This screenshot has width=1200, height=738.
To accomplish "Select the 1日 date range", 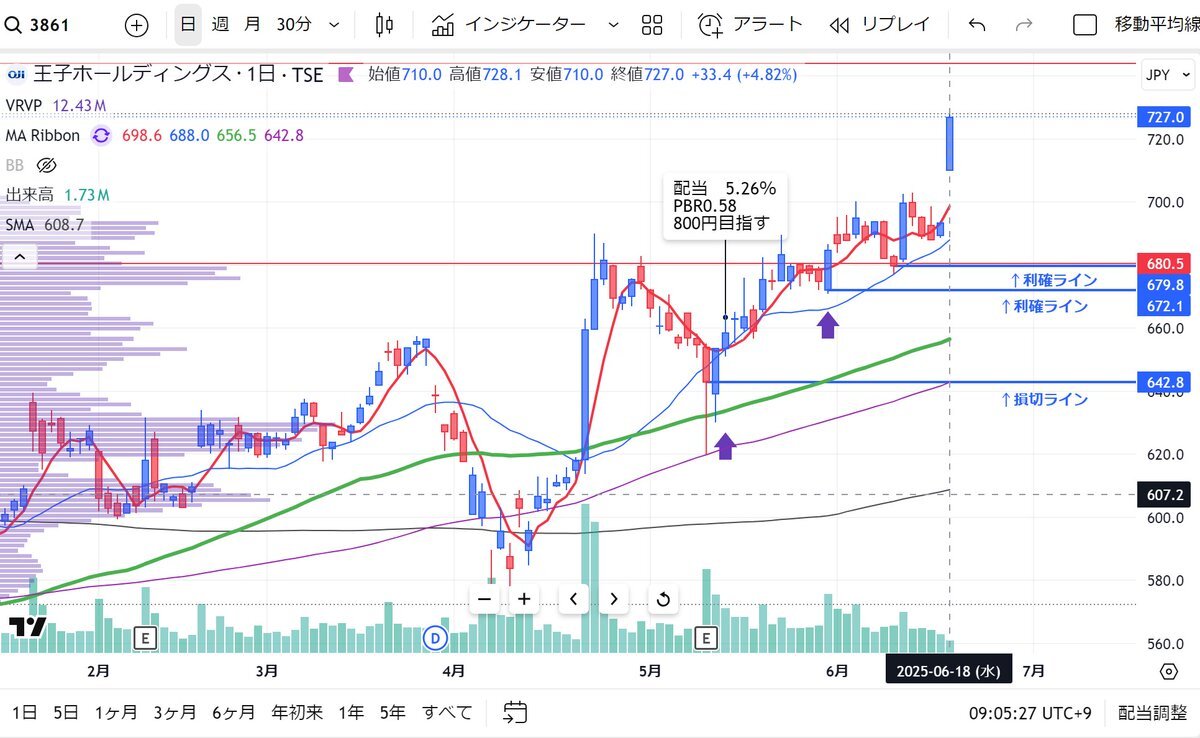I will (24, 712).
